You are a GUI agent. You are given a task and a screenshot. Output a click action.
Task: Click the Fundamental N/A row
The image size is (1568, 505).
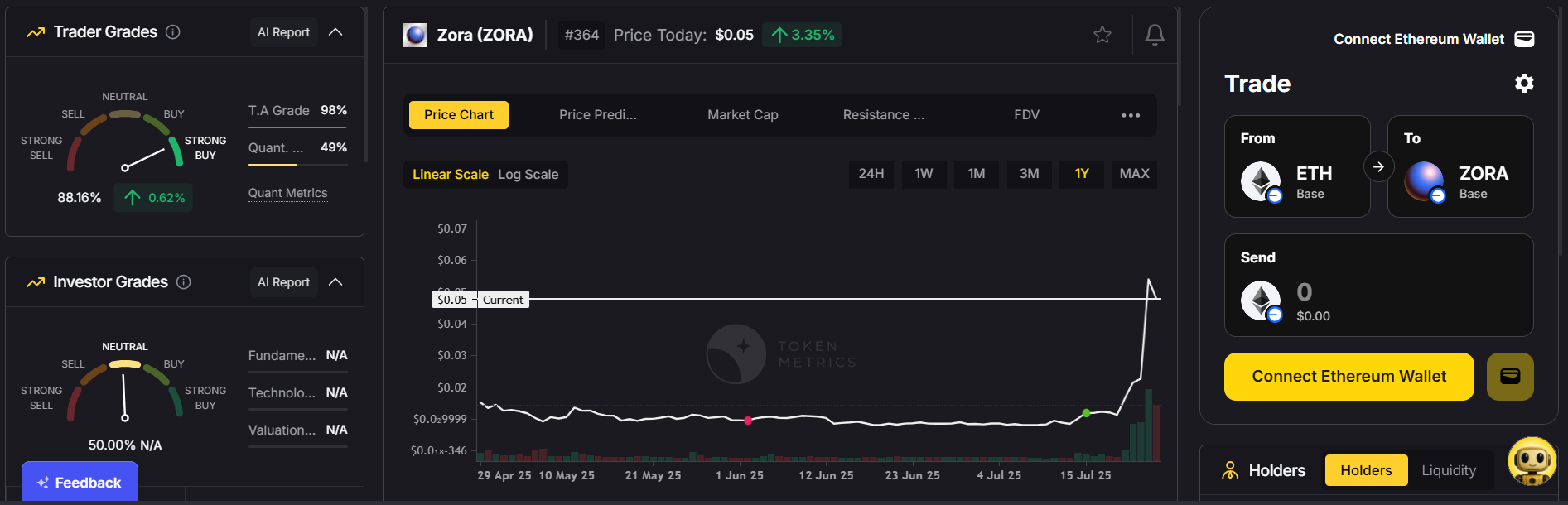(x=297, y=355)
